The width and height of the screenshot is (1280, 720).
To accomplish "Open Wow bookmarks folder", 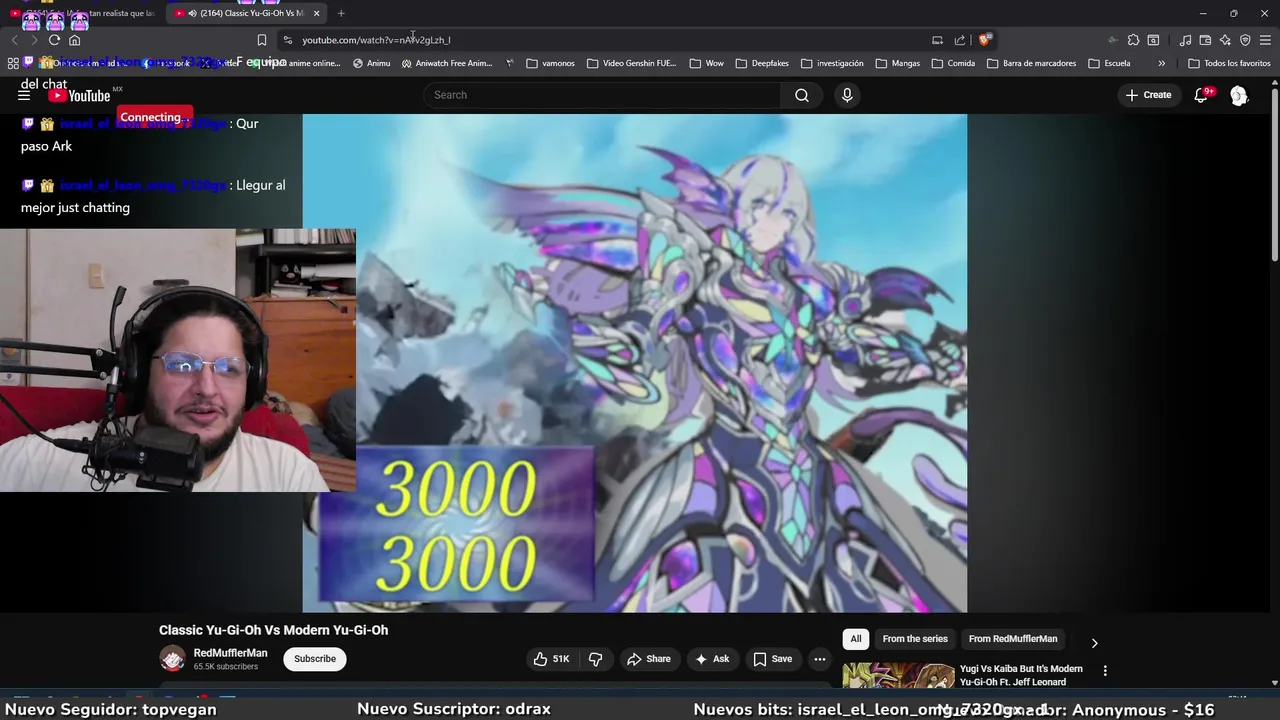I will 706,63.
